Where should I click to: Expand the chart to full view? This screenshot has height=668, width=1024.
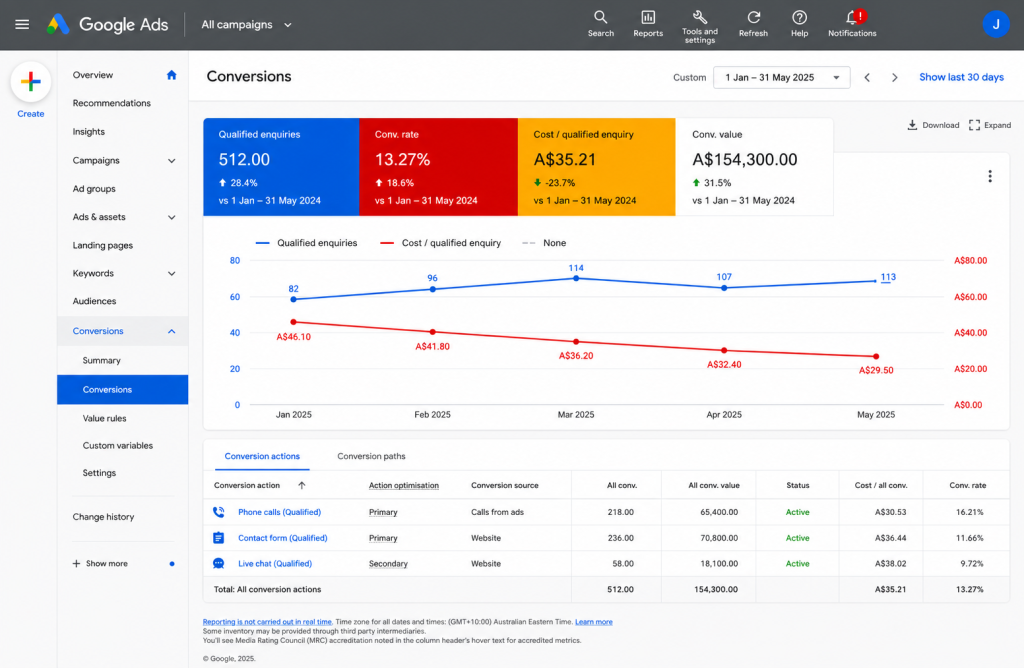coord(990,125)
